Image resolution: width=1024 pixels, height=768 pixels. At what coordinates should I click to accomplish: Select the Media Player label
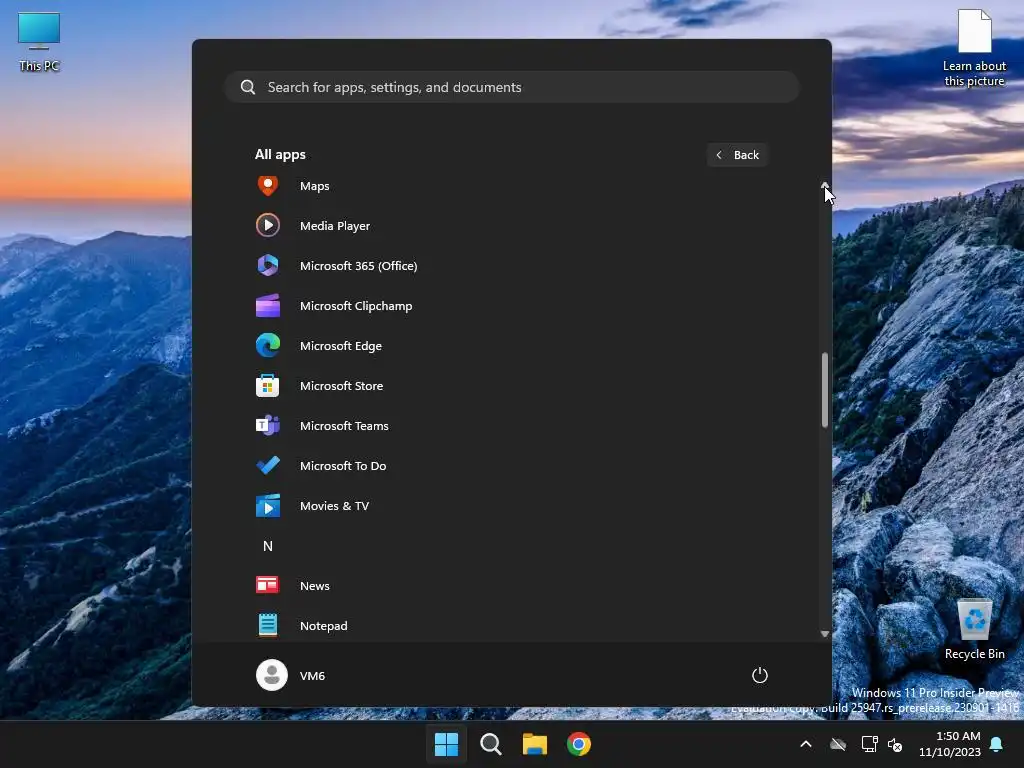pyautogui.click(x=335, y=226)
